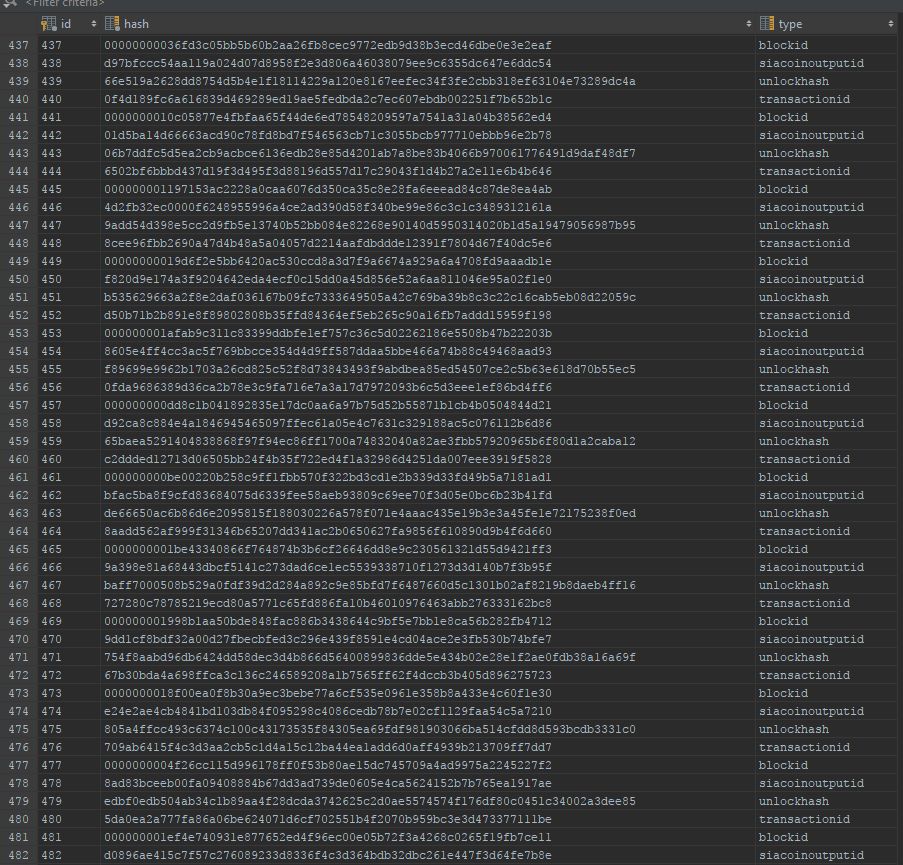Click the Filter criteria input field

[64, 3]
